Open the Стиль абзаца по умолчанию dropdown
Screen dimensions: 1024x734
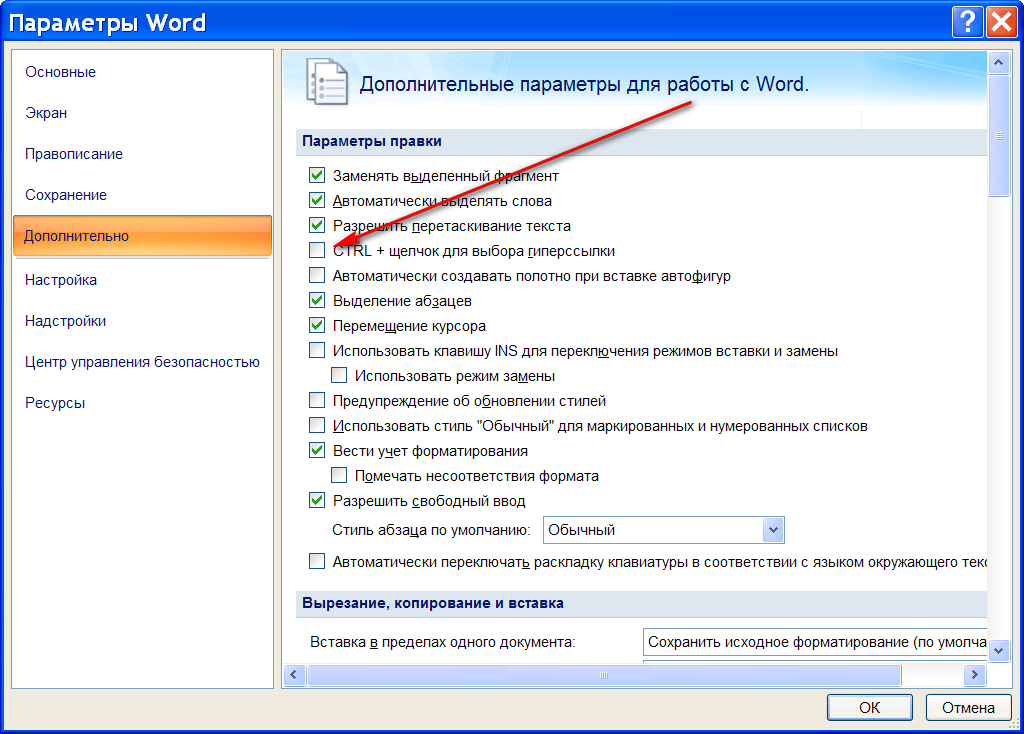(770, 529)
